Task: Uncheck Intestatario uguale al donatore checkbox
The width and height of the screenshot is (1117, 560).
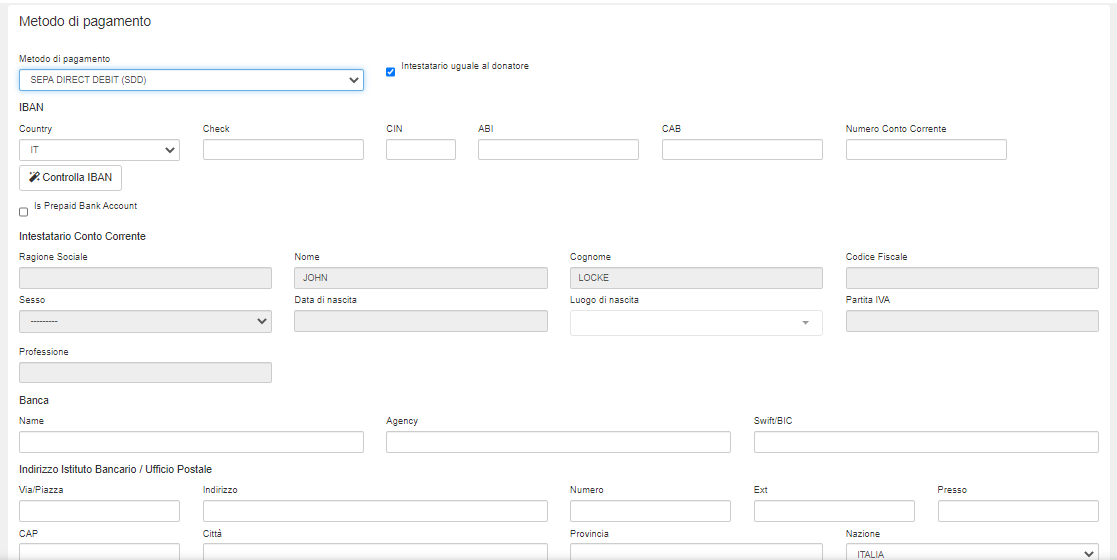Action: pyautogui.click(x=391, y=72)
